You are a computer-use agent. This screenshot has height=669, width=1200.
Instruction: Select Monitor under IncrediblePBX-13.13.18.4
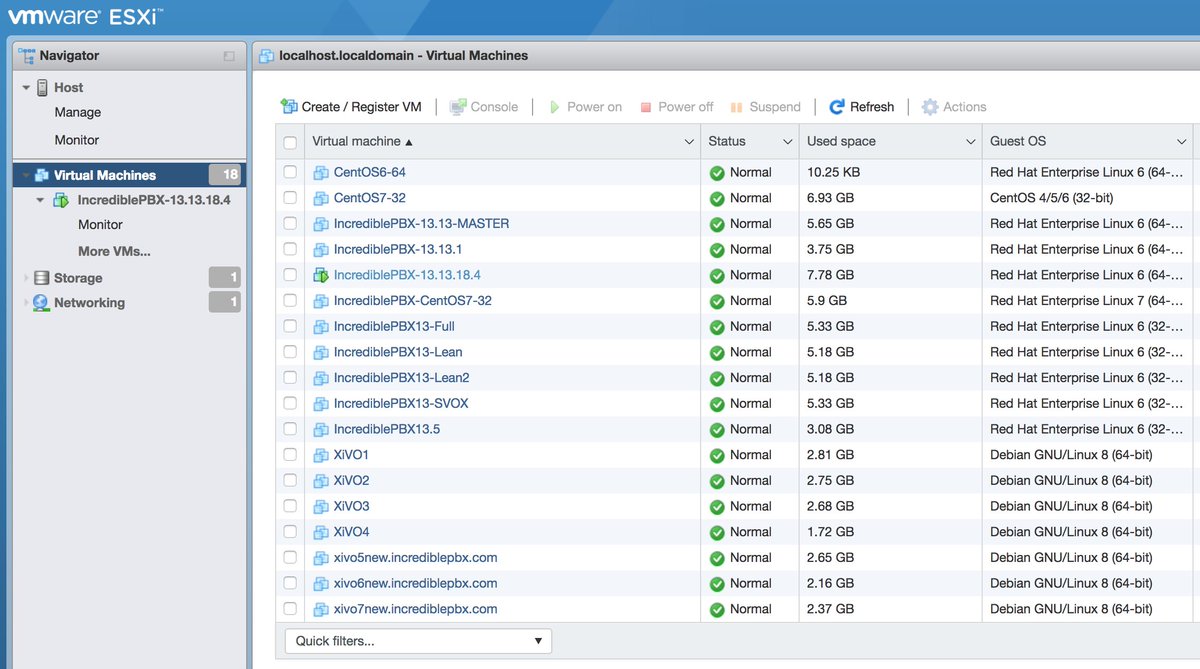pos(100,225)
